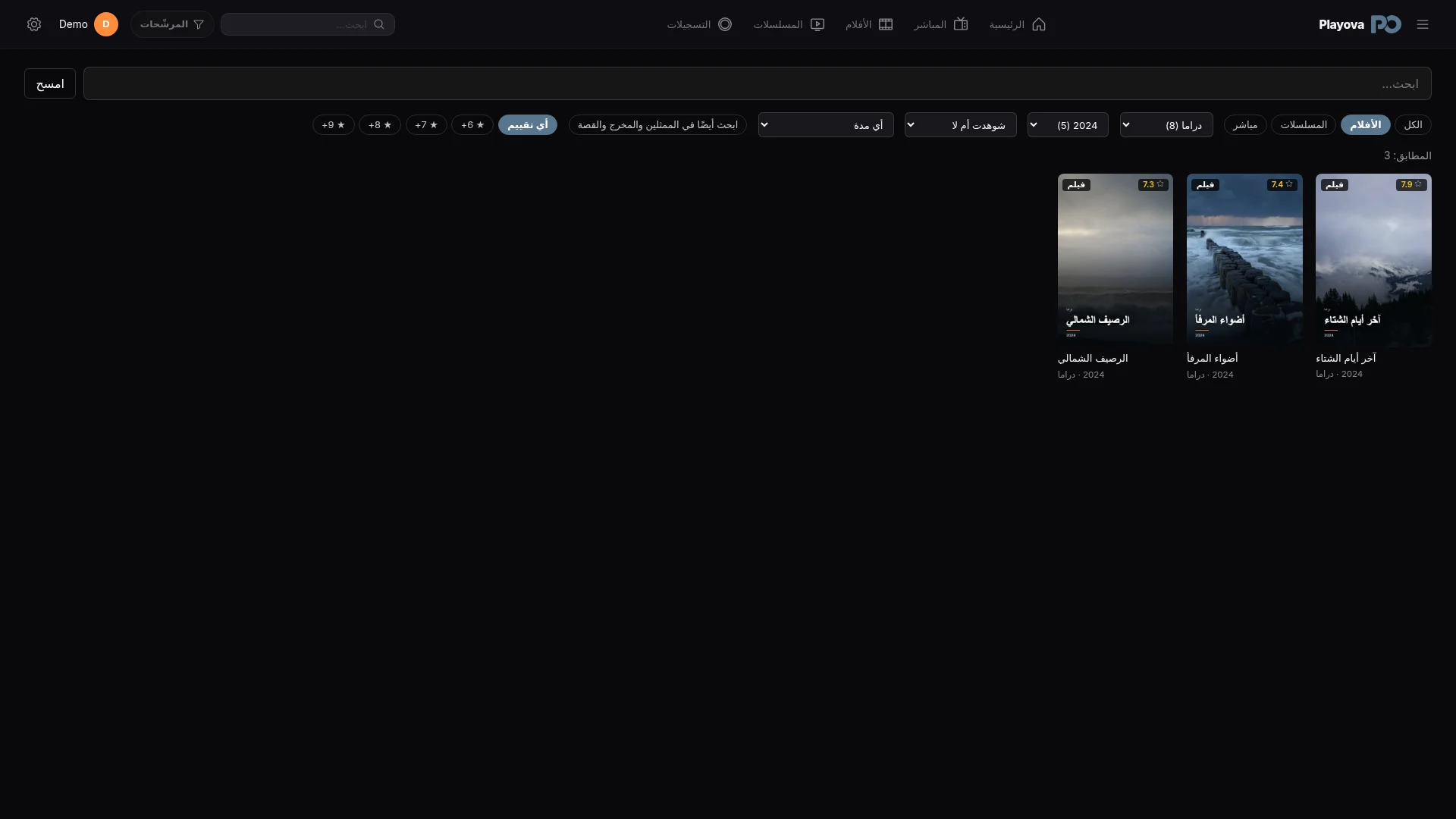
Task: Select the 6+ star rating chip
Action: (472, 124)
